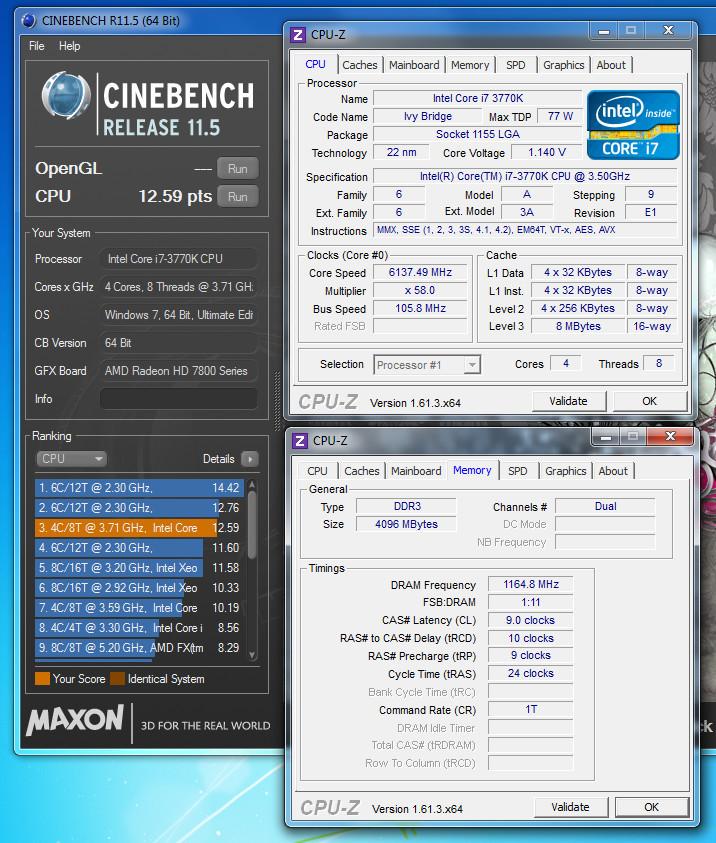Click OK in Memory CPU-Z window
716x843 pixels.
point(651,808)
